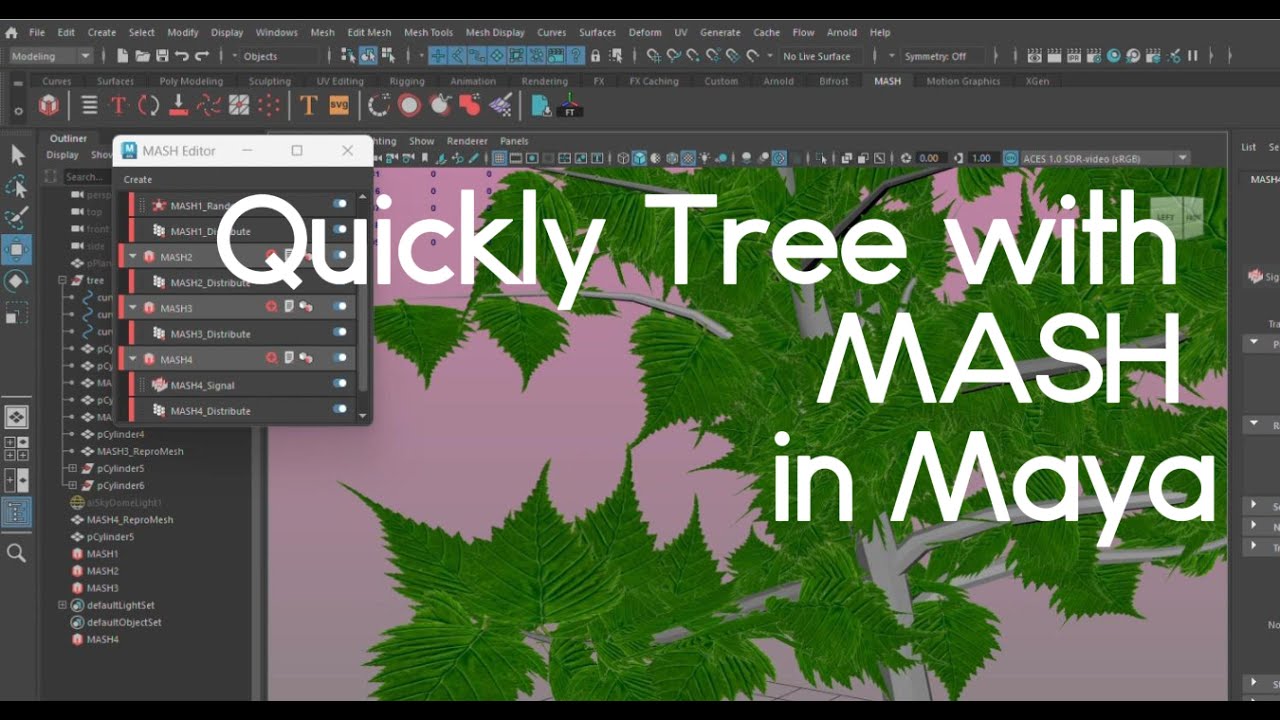
Task: Open the Create menu in MASH Editor
Action: (x=138, y=180)
